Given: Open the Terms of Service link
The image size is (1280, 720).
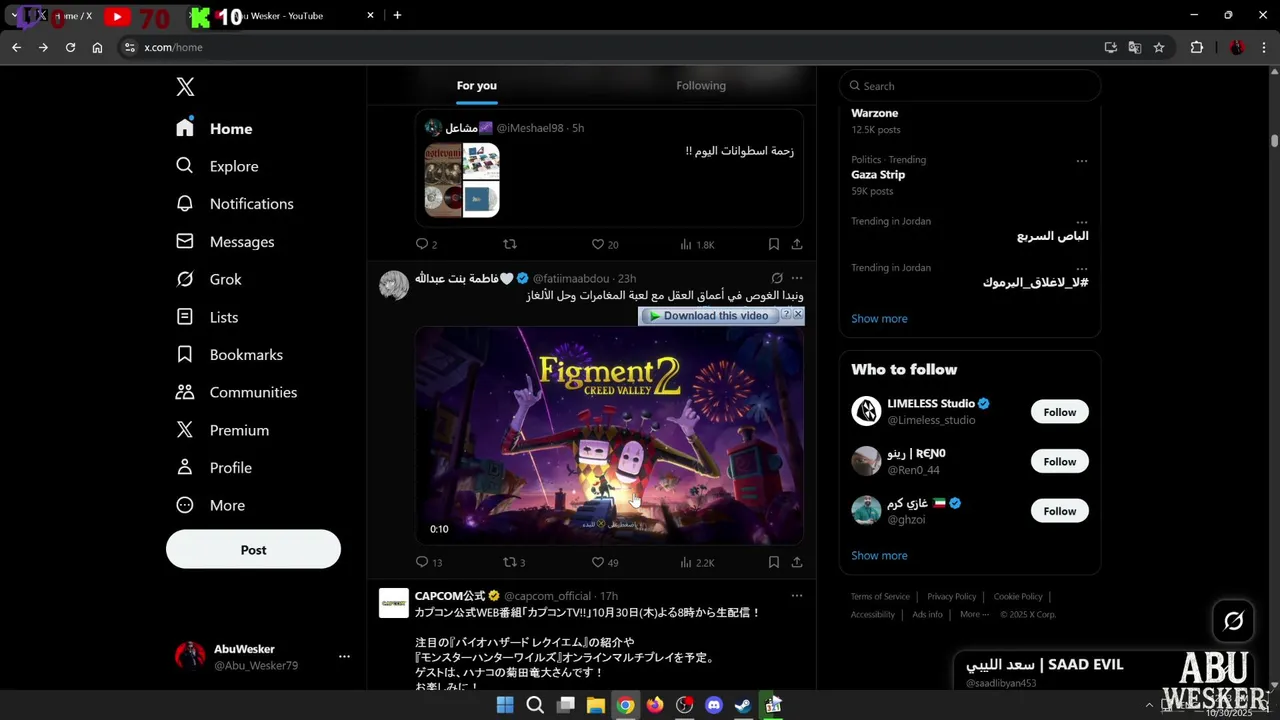Looking at the screenshot, I should pos(880,596).
